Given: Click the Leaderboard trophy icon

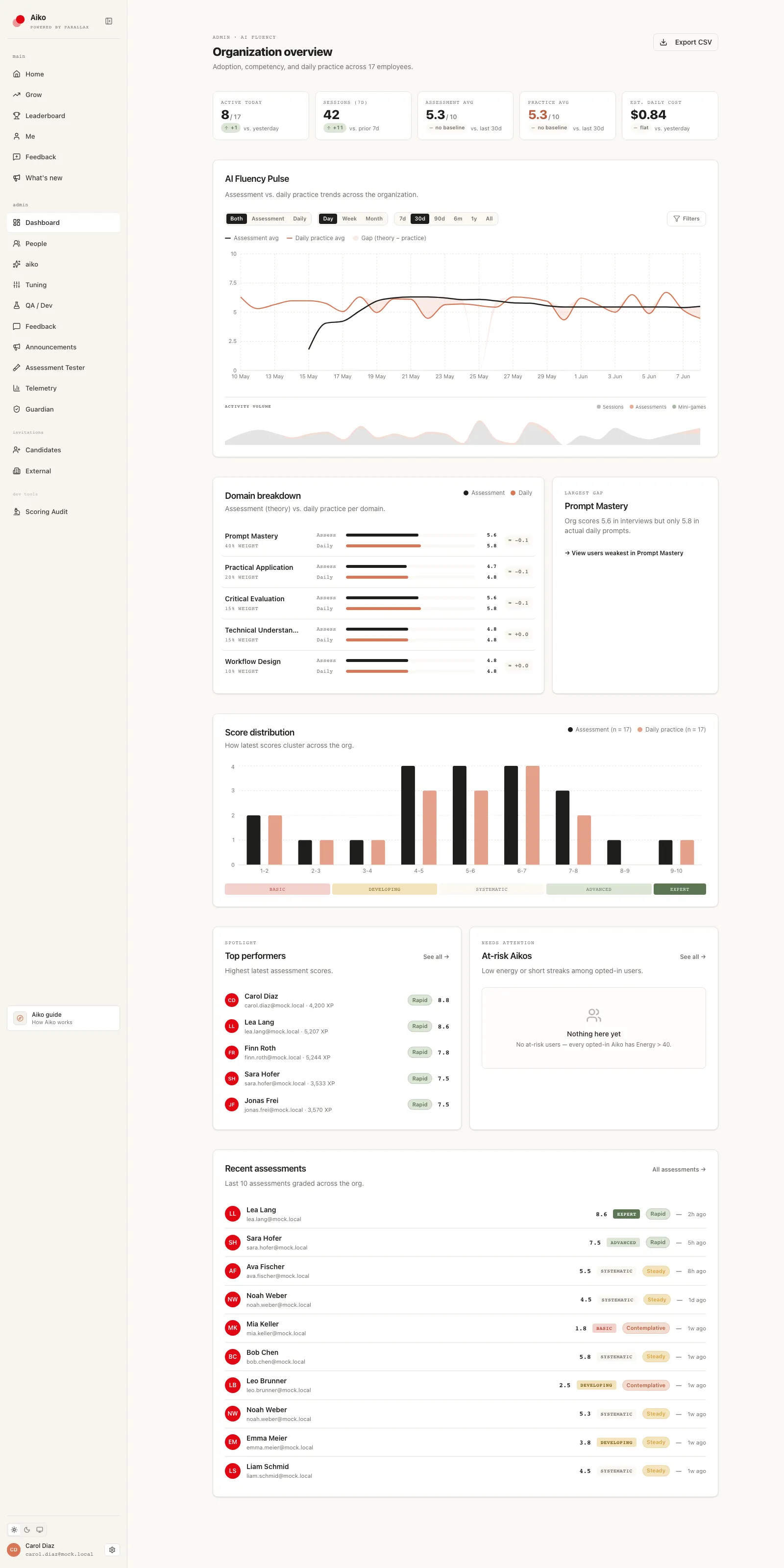Looking at the screenshot, I should click(17, 116).
